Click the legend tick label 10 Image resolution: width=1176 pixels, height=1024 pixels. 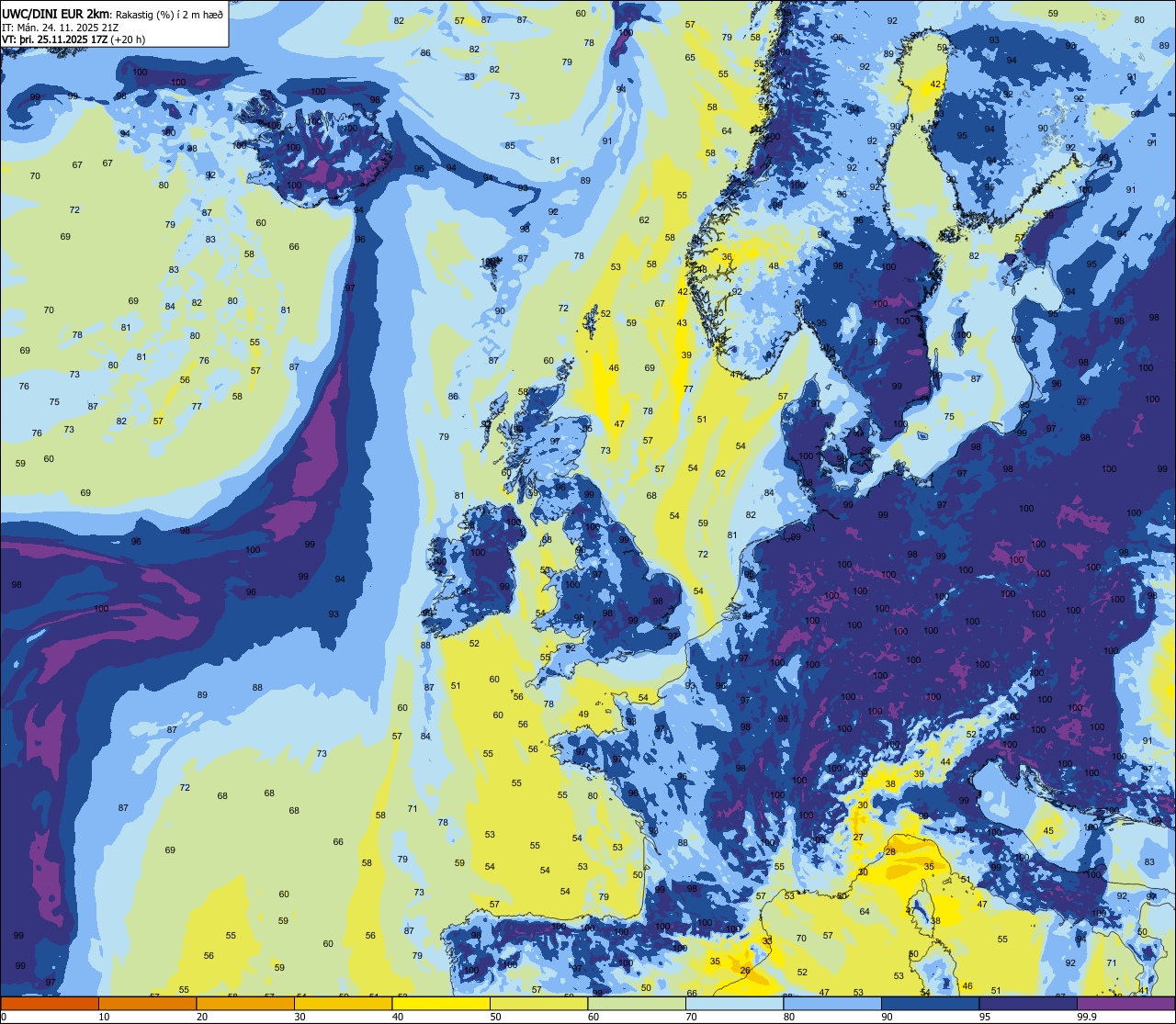(104, 1017)
